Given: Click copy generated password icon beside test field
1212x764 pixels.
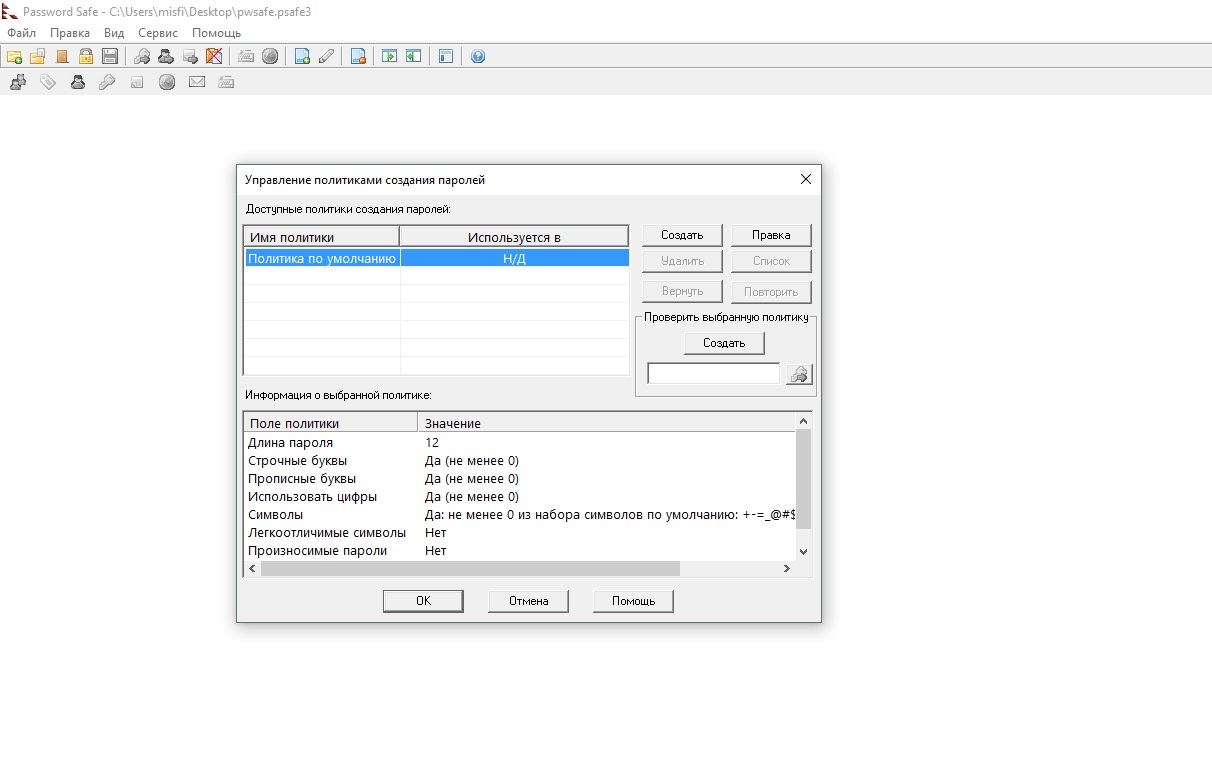Looking at the screenshot, I should [x=799, y=374].
